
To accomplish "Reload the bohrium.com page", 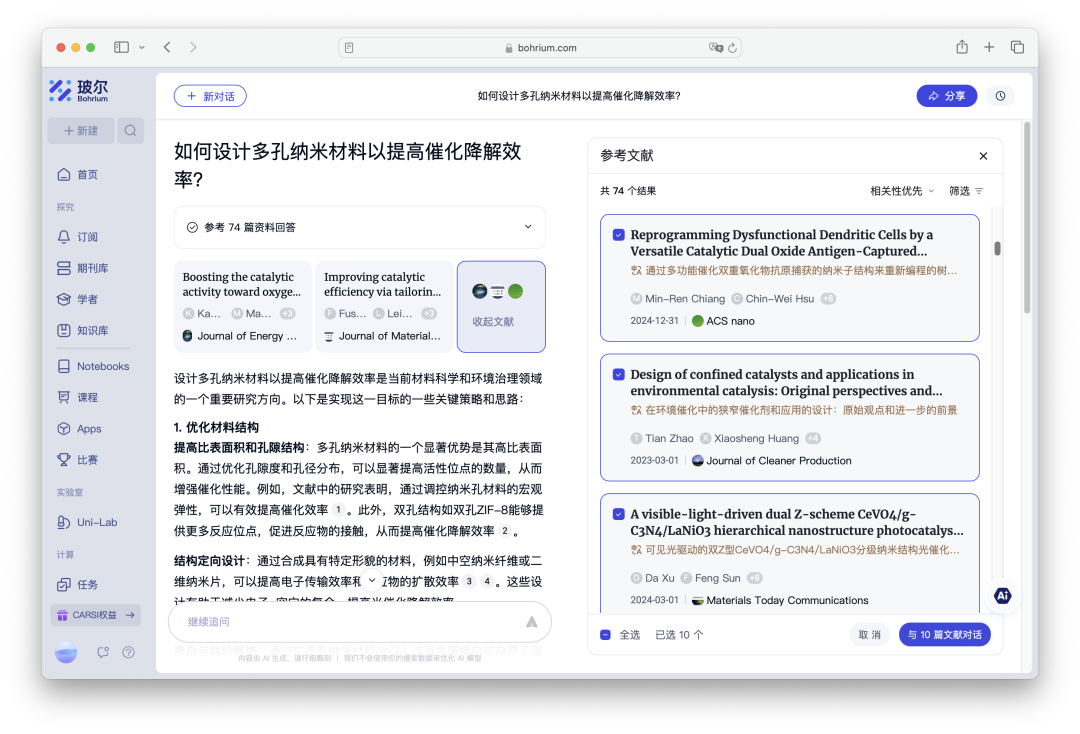I will click(733, 48).
